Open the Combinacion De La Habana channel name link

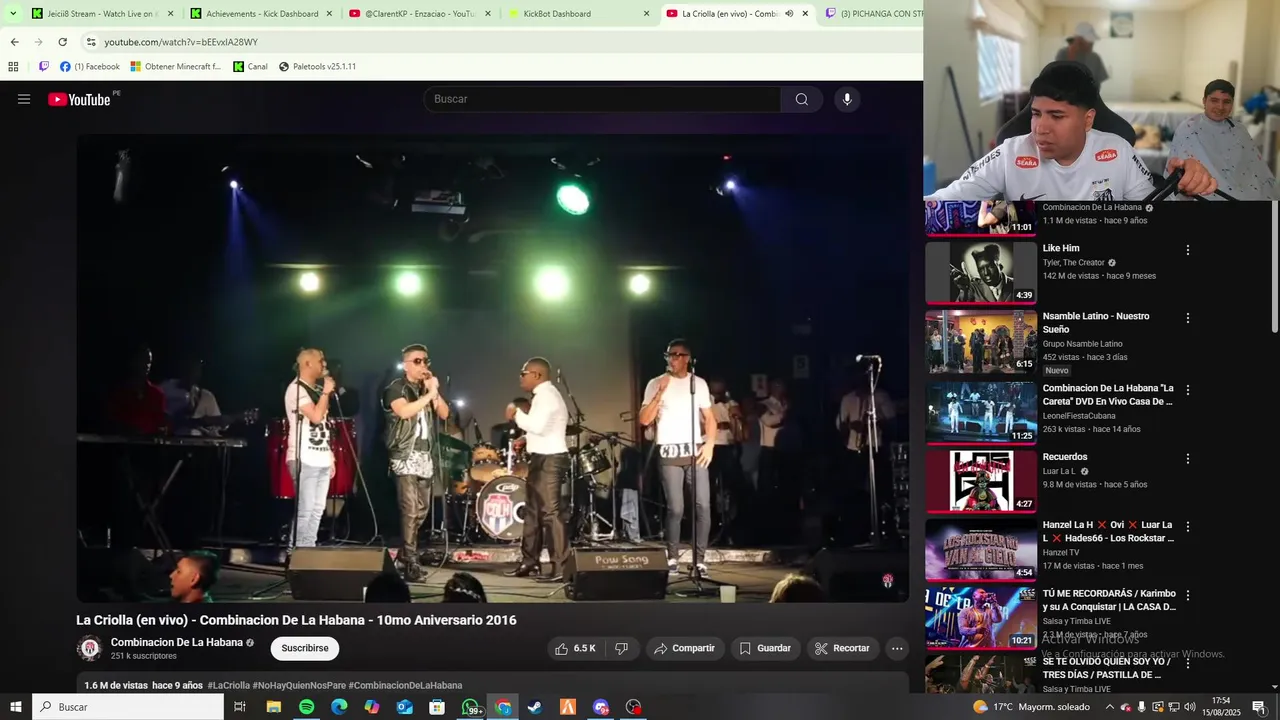point(177,642)
